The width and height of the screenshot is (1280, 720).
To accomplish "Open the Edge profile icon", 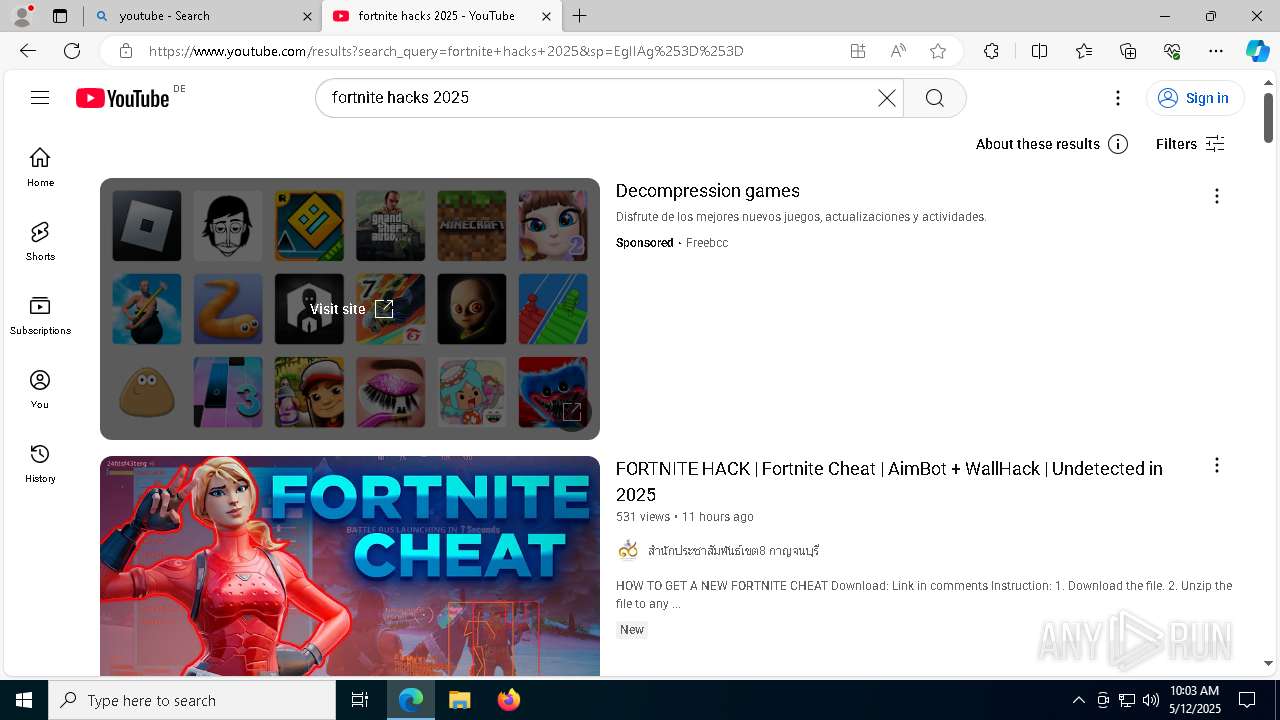I will click(22, 16).
